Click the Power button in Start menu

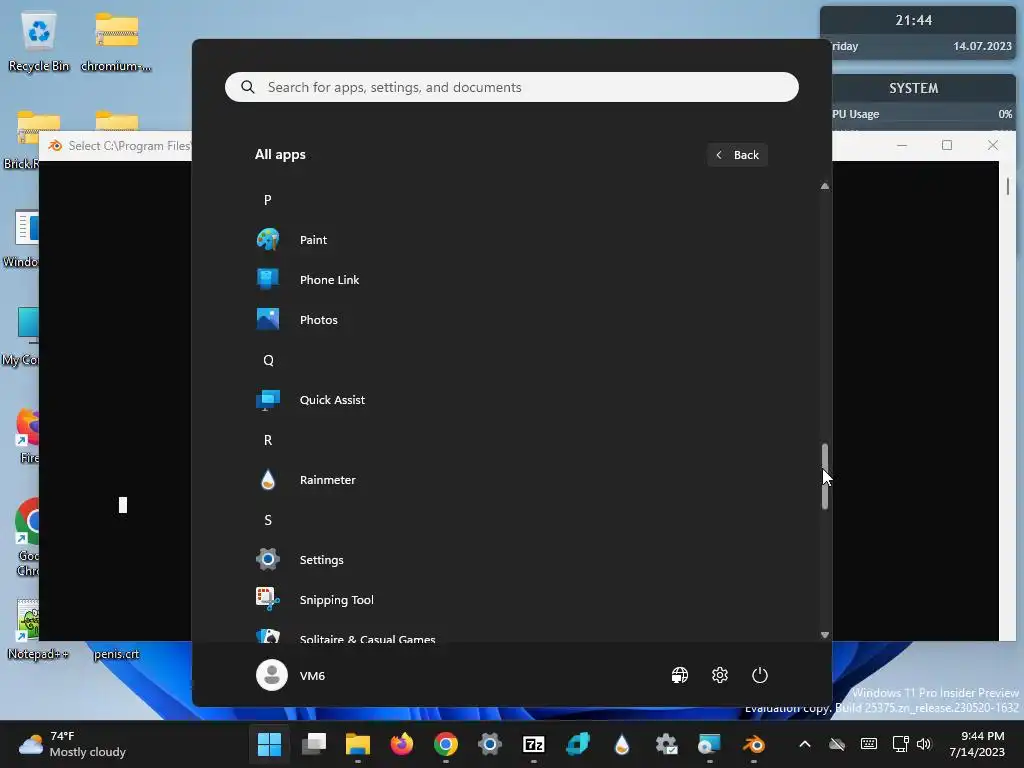[760, 675]
